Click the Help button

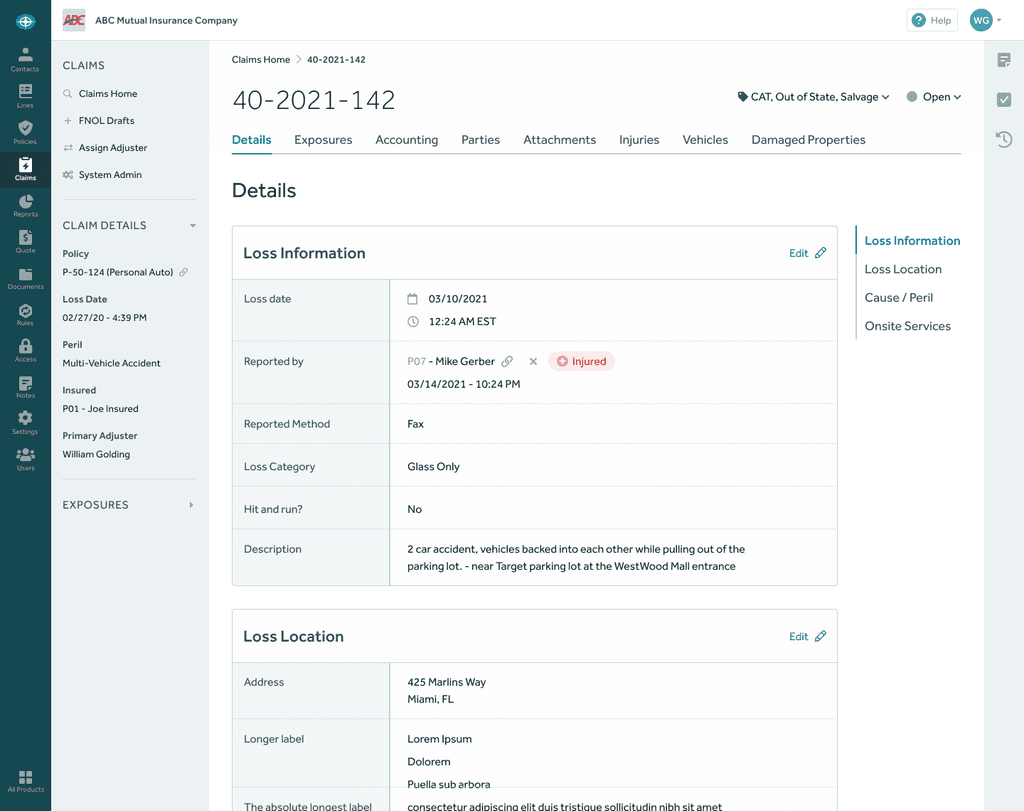pos(932,20)
